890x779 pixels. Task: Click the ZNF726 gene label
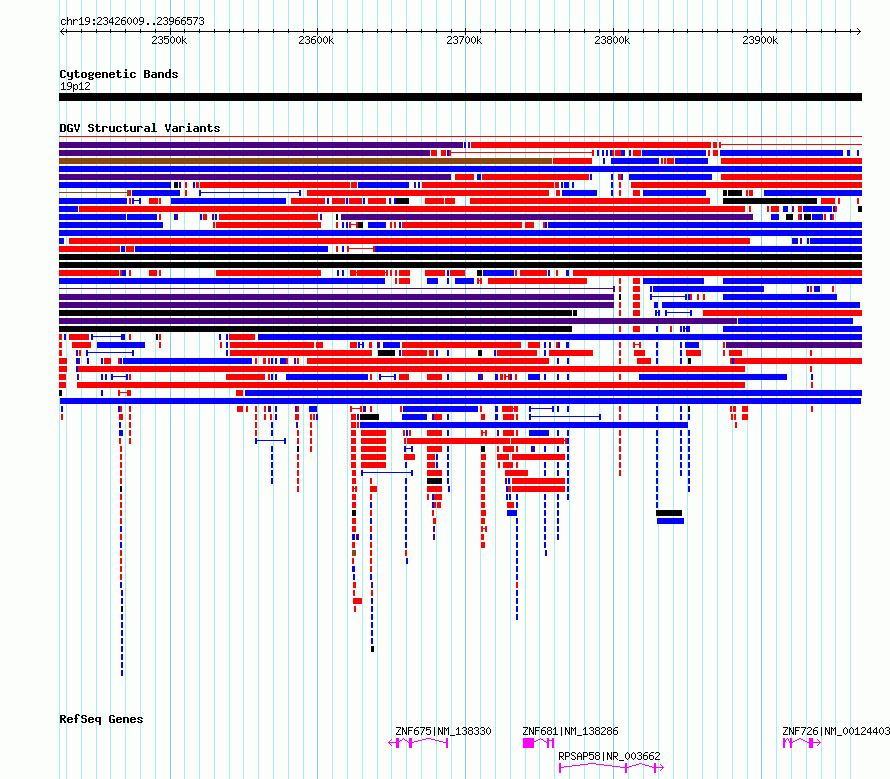[836, 731]
